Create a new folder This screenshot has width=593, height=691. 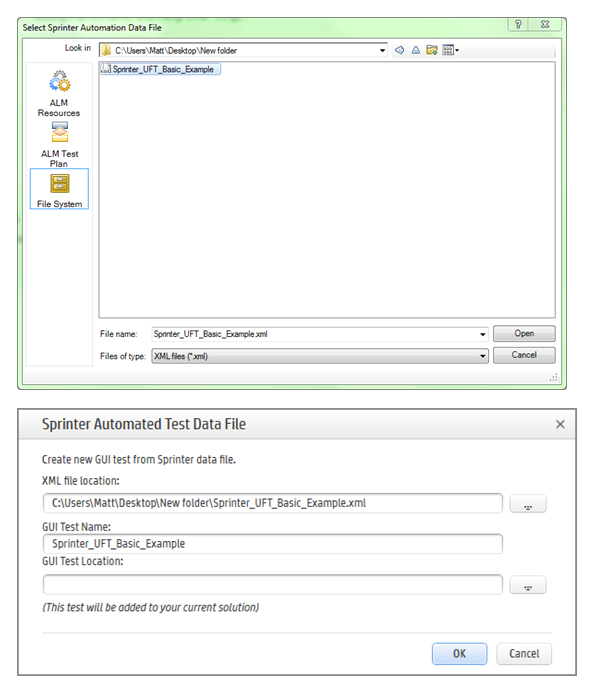(x=432, y=50)
